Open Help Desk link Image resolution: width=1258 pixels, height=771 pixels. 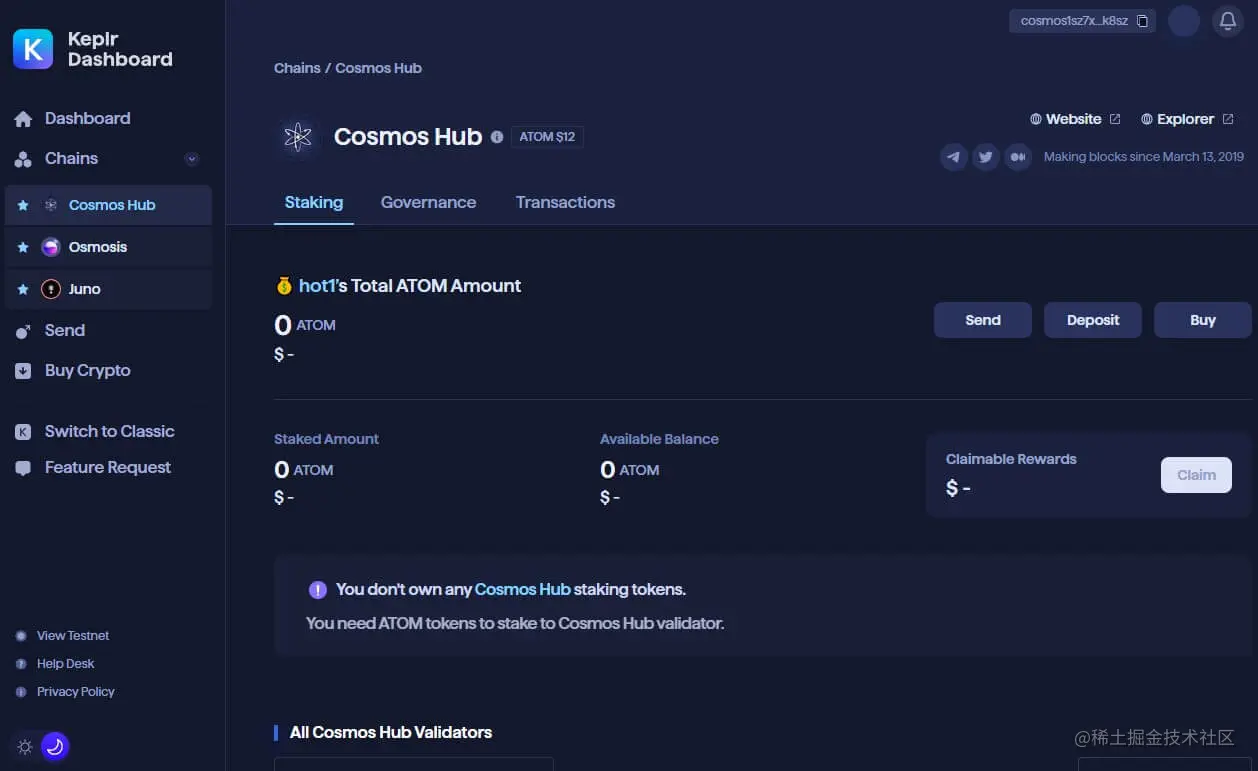coord(55,663)
